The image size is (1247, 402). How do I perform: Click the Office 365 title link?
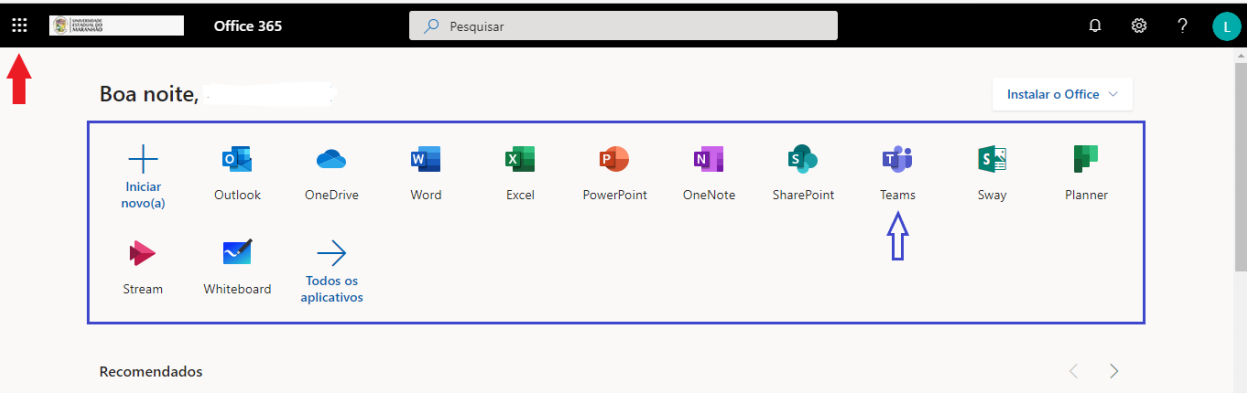248,26
